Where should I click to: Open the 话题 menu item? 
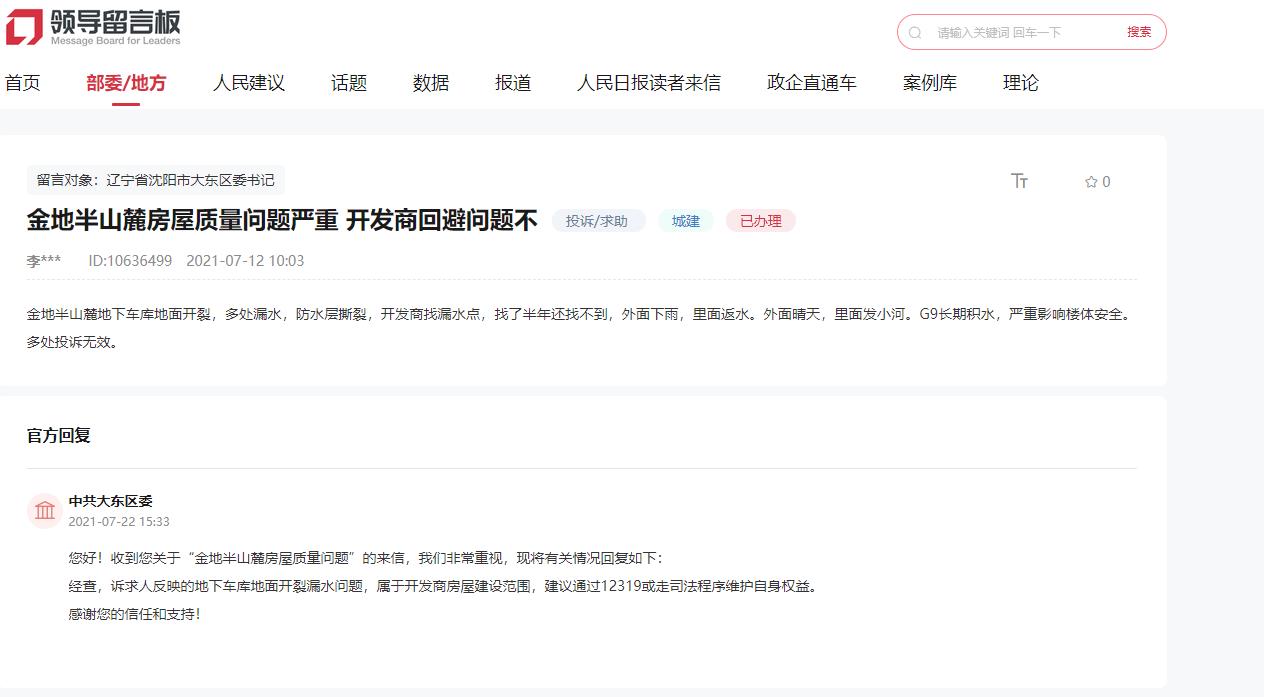[x=347, y=83]
